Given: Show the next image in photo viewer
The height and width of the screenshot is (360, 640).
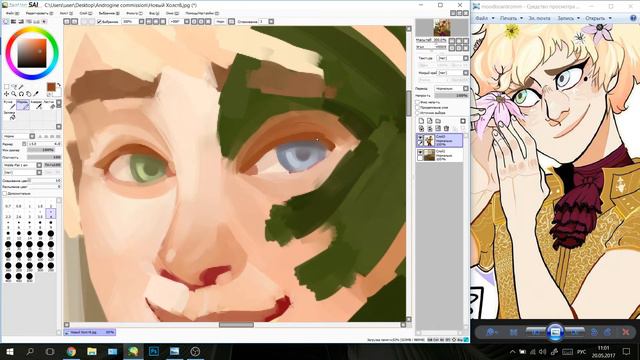Looking at the screenshot, I should click(574, 333).
